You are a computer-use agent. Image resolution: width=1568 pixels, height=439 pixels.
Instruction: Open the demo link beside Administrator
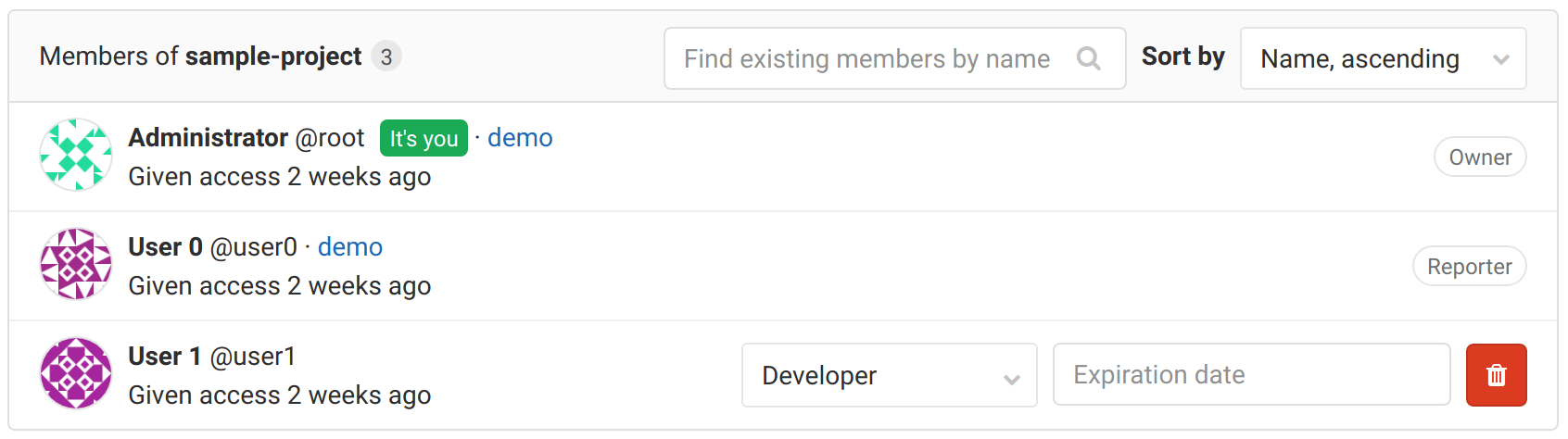[x=520, y=138]
